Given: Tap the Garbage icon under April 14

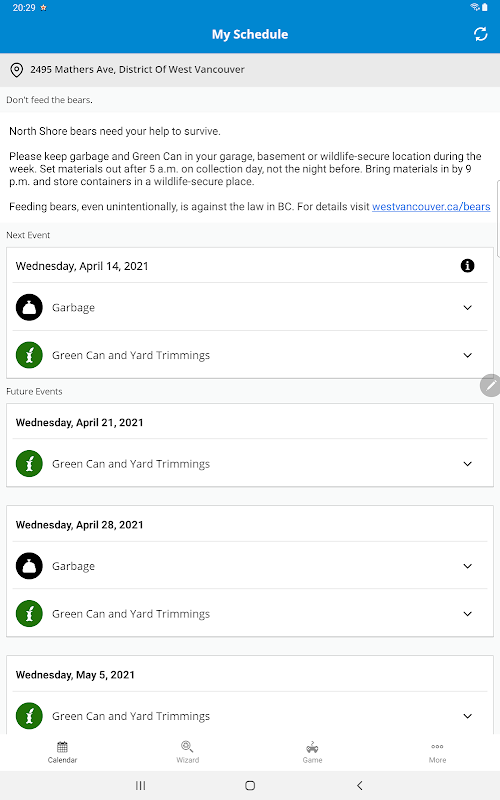Looking at the screenshot, I should click(x=29, y=307).
